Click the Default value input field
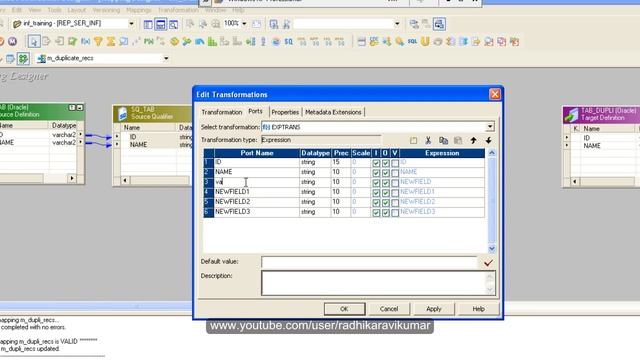Viewport: 640px width, 360px height. [x=369, y=262]
